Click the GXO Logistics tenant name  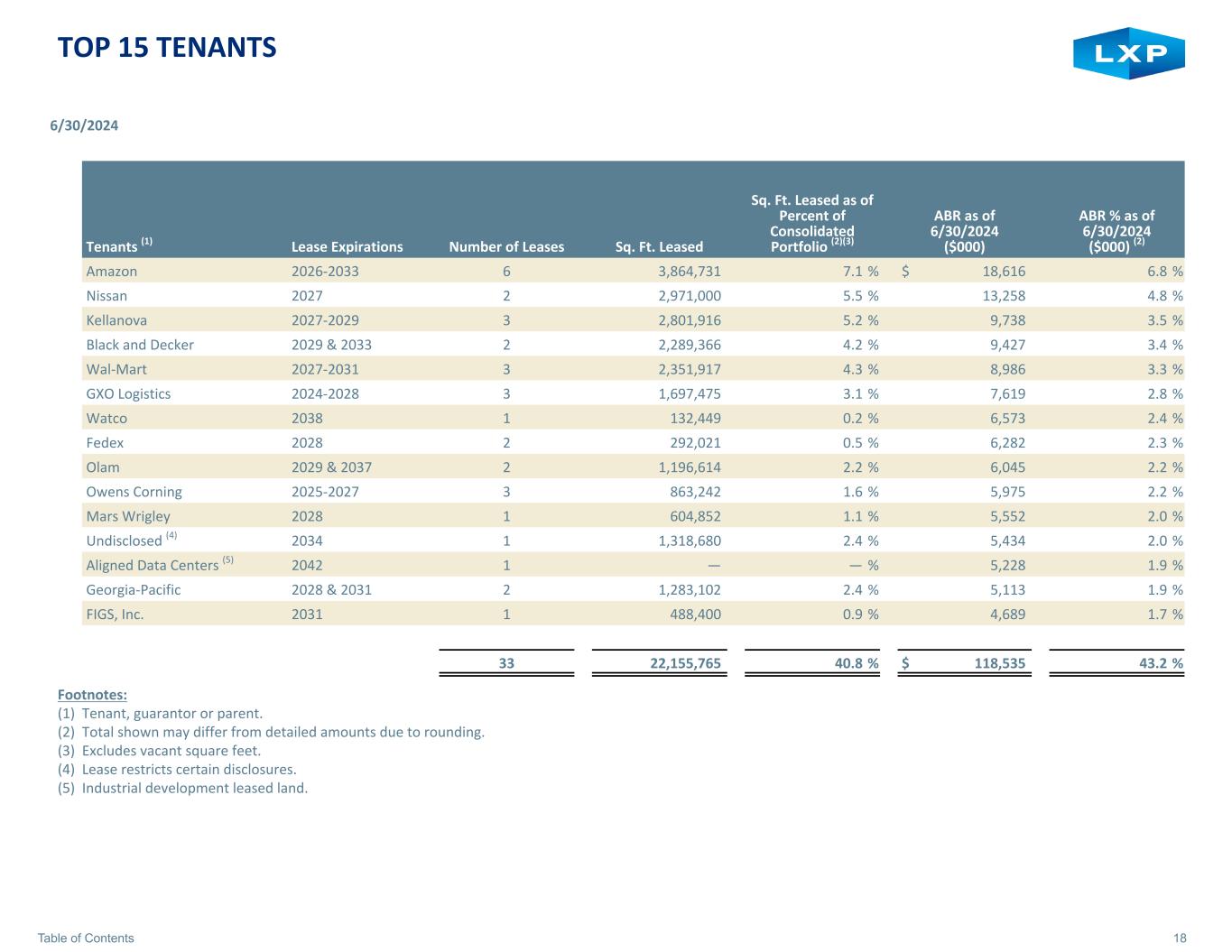127,393
